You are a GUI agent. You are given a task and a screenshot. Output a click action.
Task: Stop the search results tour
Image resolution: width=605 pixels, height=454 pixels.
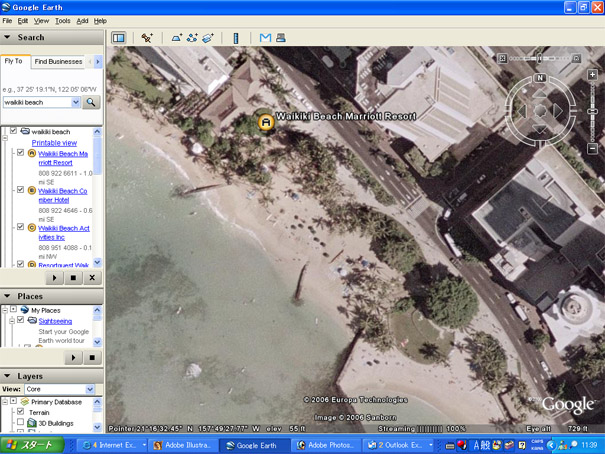pos(73,278)
